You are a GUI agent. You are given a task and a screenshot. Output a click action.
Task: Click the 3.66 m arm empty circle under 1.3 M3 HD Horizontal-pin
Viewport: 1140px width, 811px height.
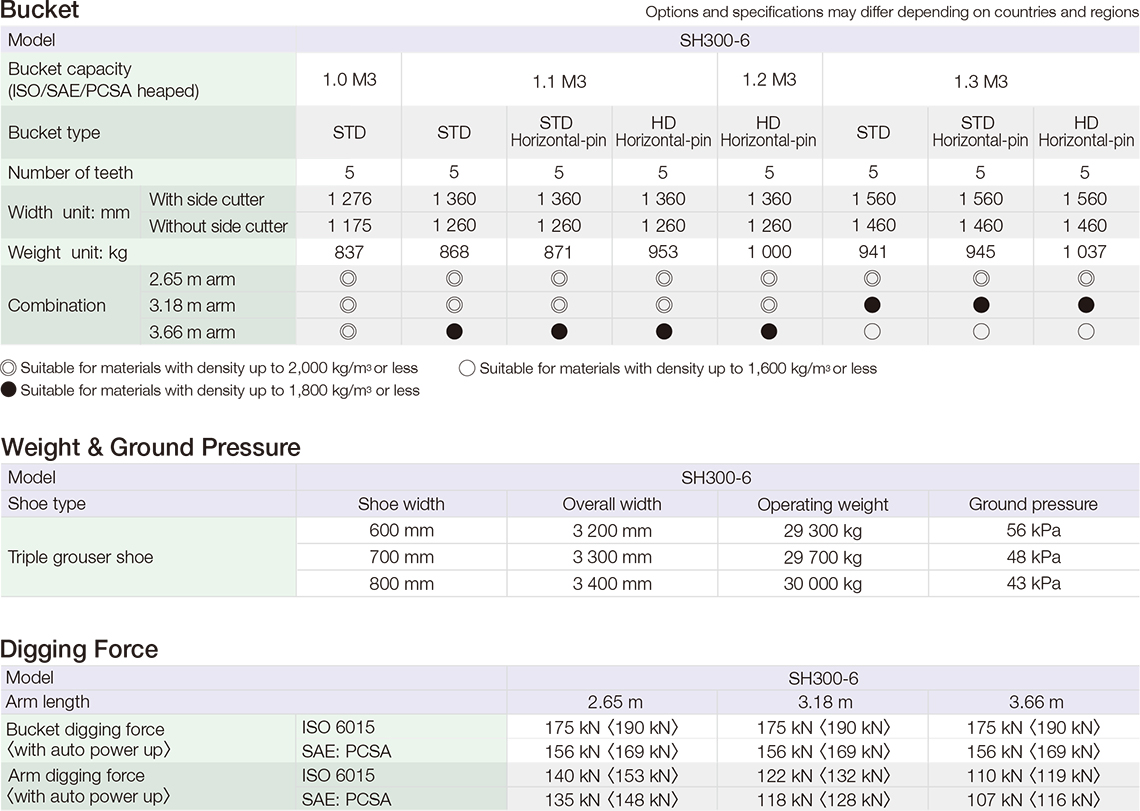[x=1085, y=332]
